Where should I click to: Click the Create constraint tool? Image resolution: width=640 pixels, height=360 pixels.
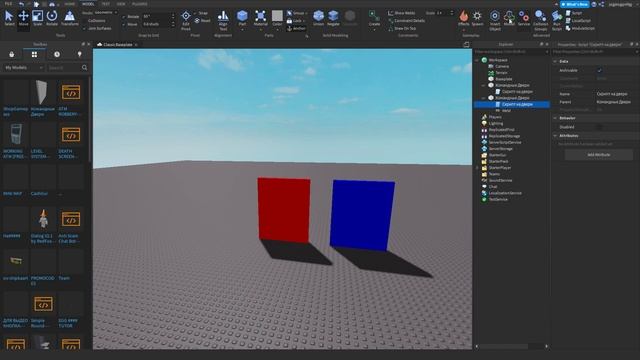point(374,19)
